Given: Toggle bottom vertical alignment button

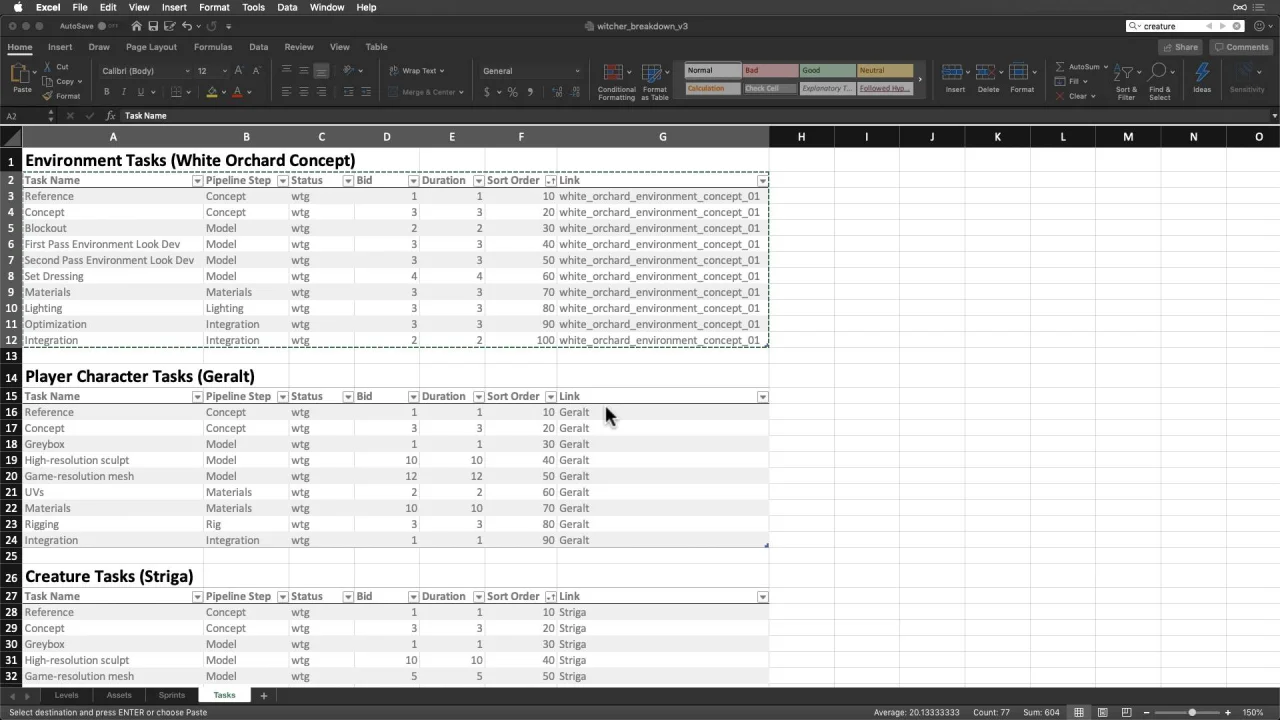Looking at the screenshot, I should [321, 71].
